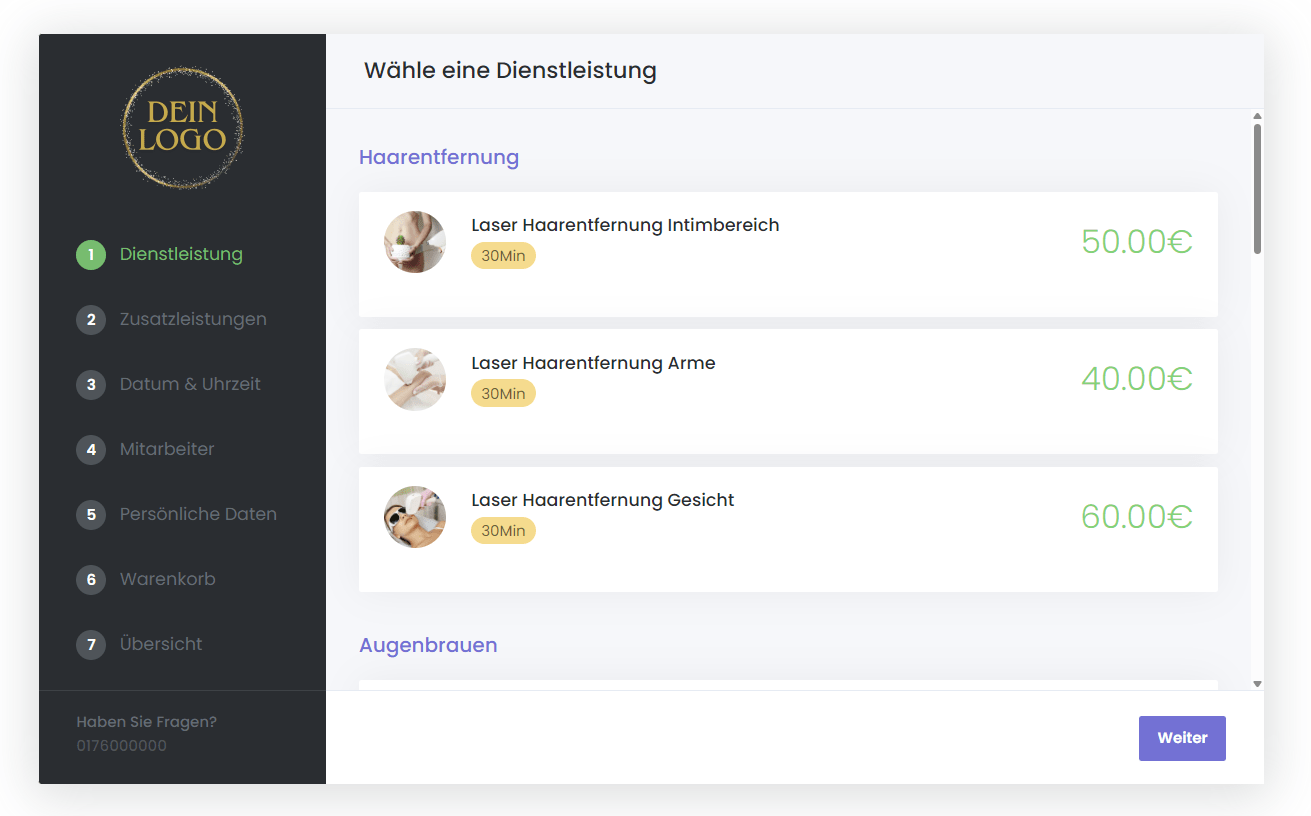Screen dimensions: 1311x816
Task: Click the Dein Logo emblem
Action: 182,128
